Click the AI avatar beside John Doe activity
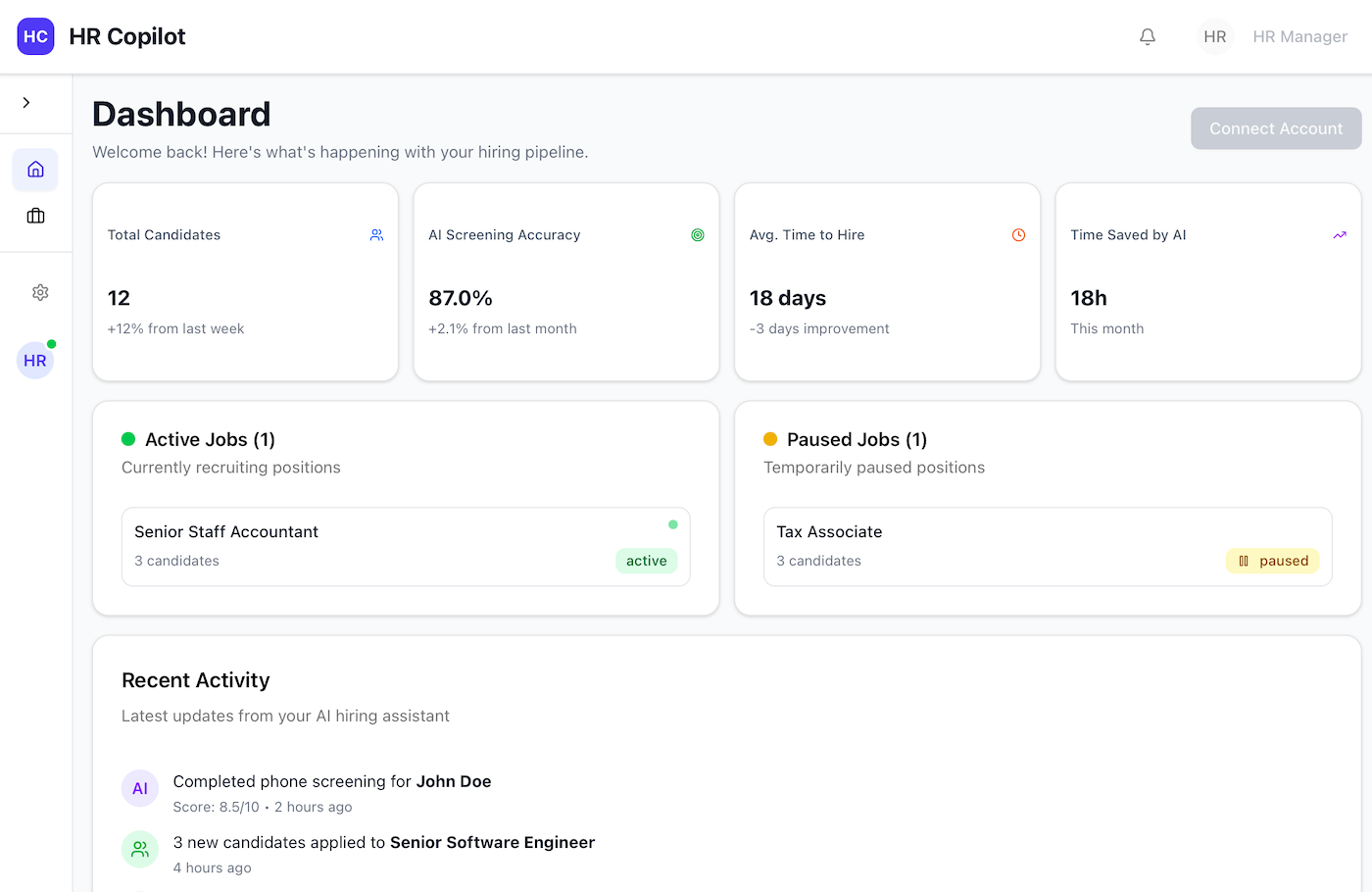This screenshot has height=892, width=1372. 140,788
